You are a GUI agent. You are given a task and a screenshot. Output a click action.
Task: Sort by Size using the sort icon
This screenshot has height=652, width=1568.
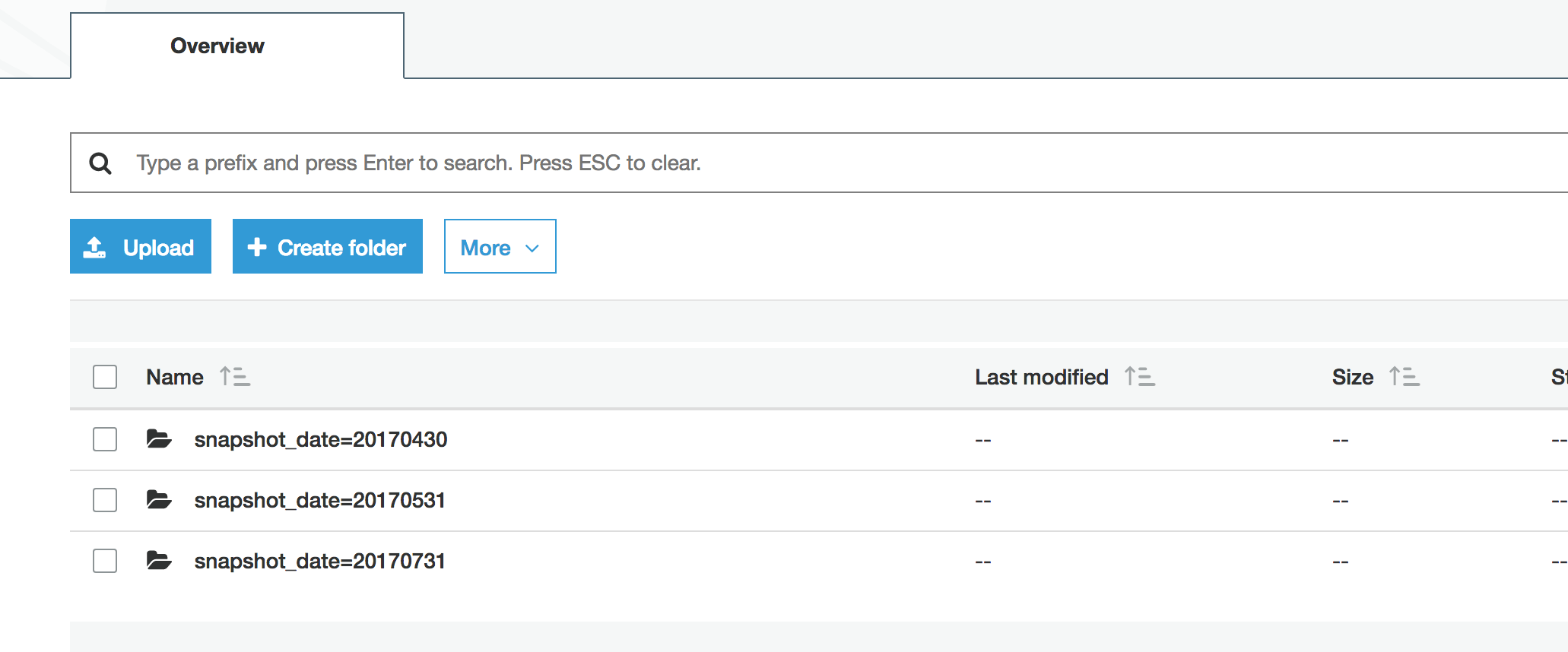[x=1404, y=377]
